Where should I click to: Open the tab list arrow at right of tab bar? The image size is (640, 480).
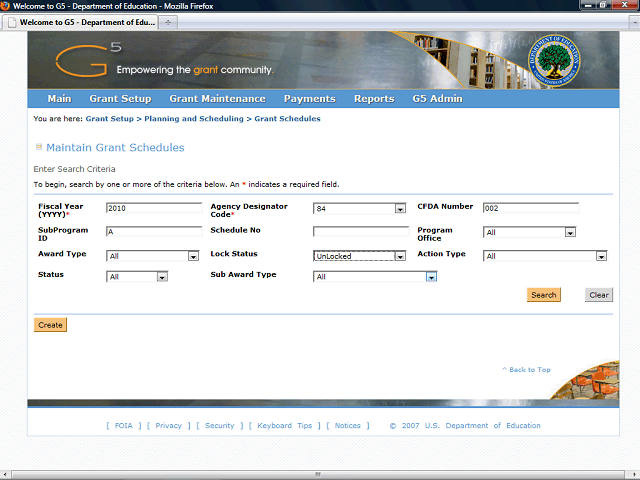(635, 23)
